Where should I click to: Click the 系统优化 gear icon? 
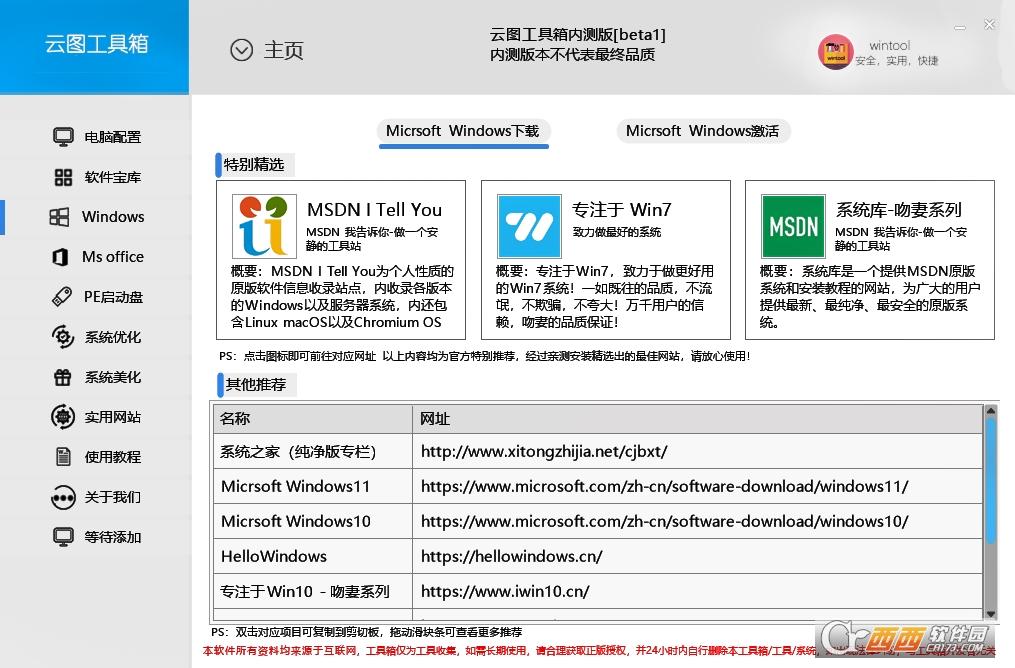point(63,337)
